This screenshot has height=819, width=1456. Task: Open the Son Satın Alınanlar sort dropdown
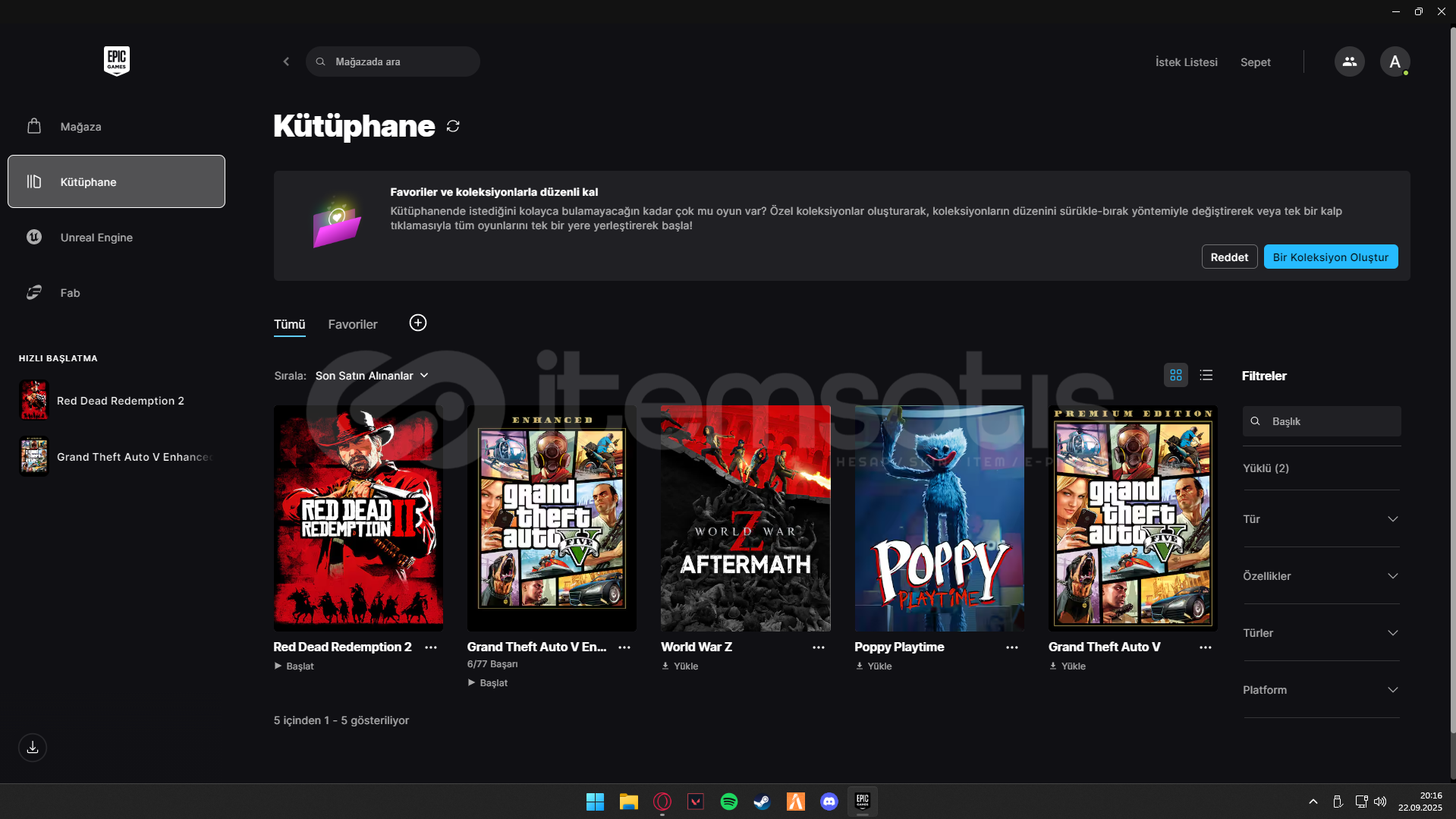coord(372,376)
